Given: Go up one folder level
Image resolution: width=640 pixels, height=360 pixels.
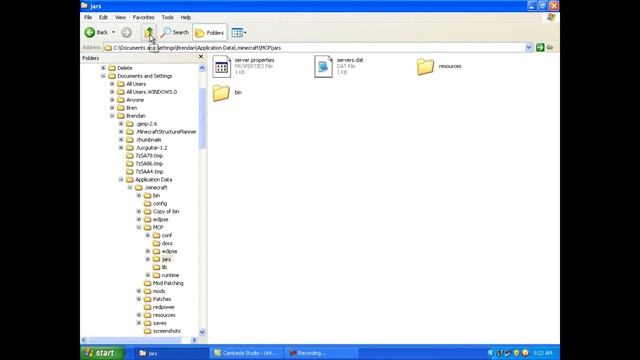Looking at the screenshot, I should [x=149, y=32].
